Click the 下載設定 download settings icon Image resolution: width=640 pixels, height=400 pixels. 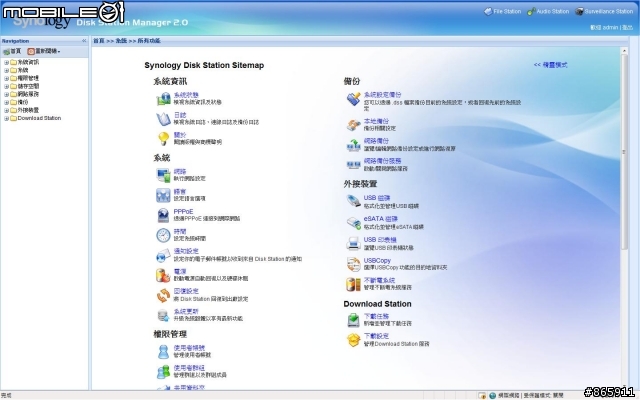[353, 340]
